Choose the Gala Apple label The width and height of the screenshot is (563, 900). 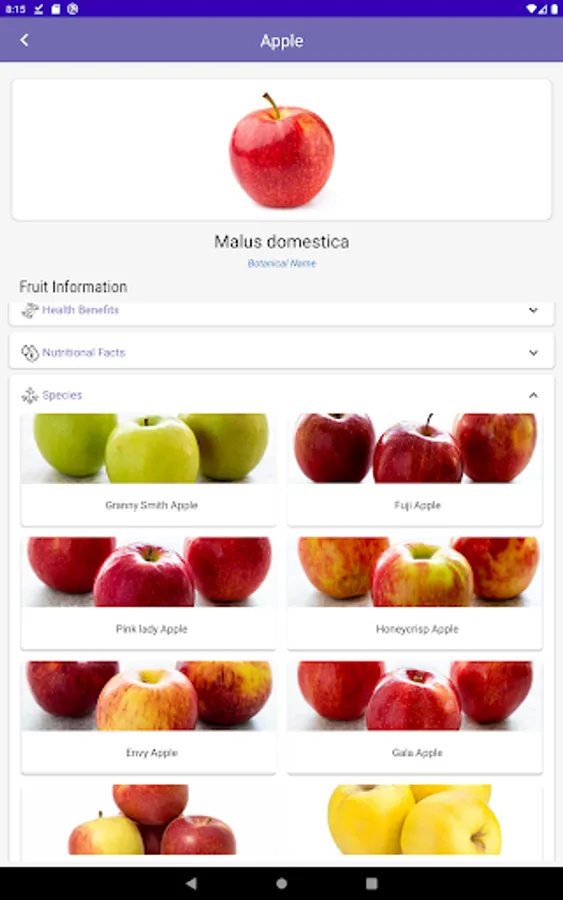[417, 752]
